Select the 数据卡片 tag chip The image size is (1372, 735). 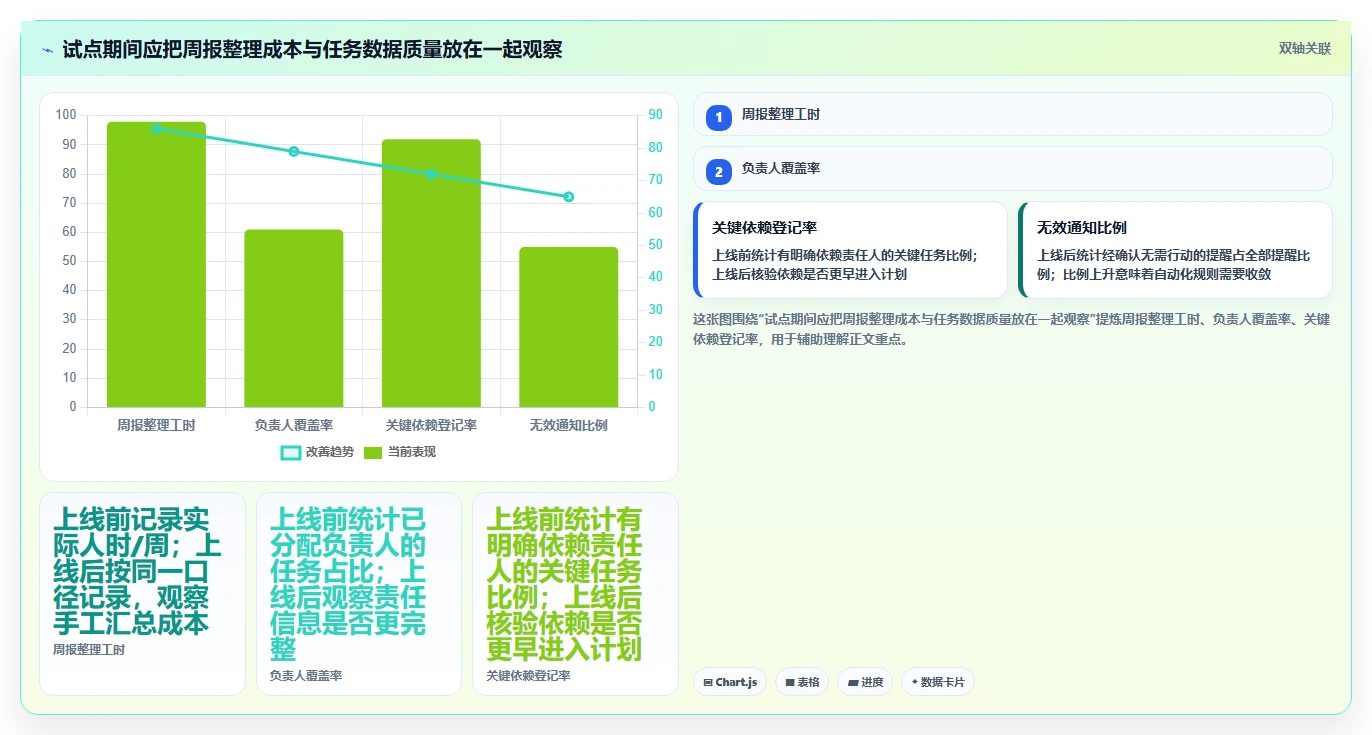(x=937, y=682)
